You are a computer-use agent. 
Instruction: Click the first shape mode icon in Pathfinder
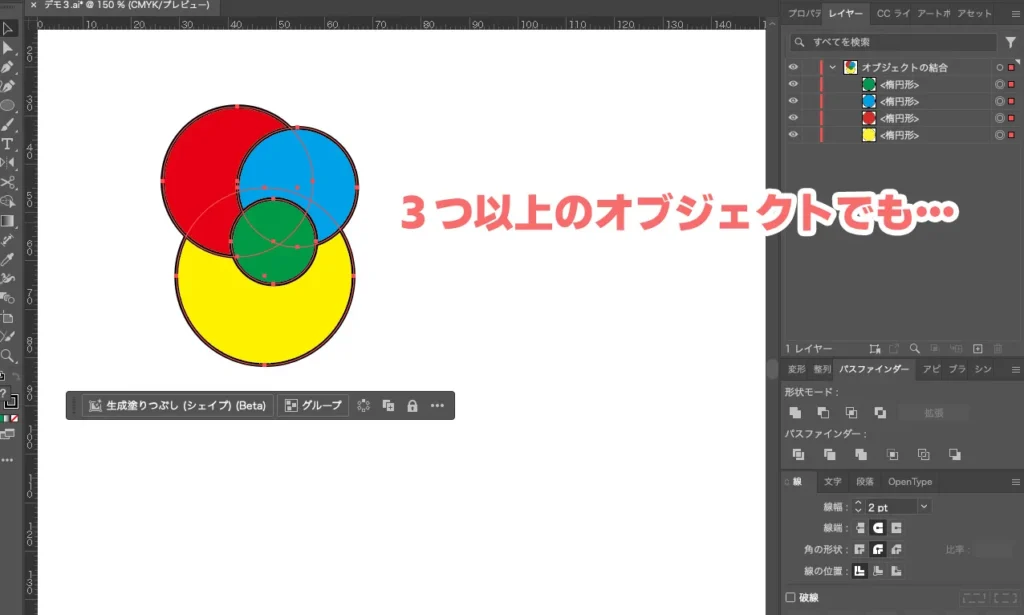pyautogui.click(x=795, y=412)
